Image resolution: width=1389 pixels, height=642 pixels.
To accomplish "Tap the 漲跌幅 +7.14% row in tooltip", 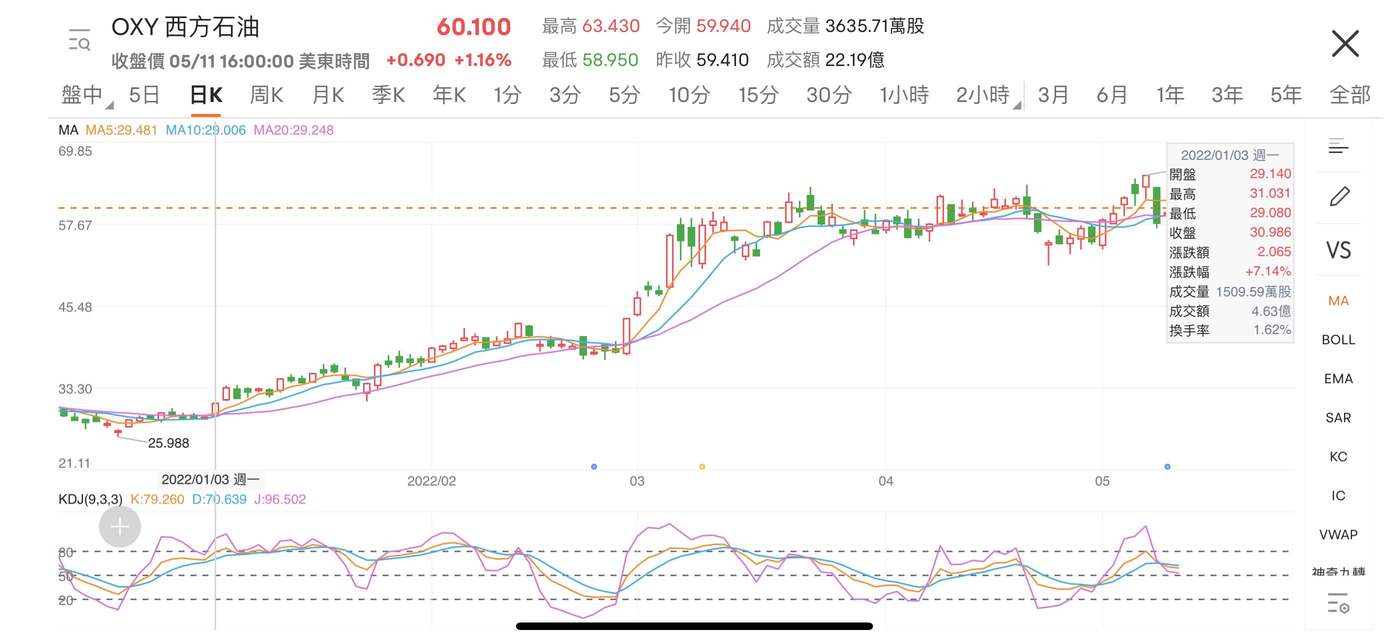I will (x=1230, y=271).
